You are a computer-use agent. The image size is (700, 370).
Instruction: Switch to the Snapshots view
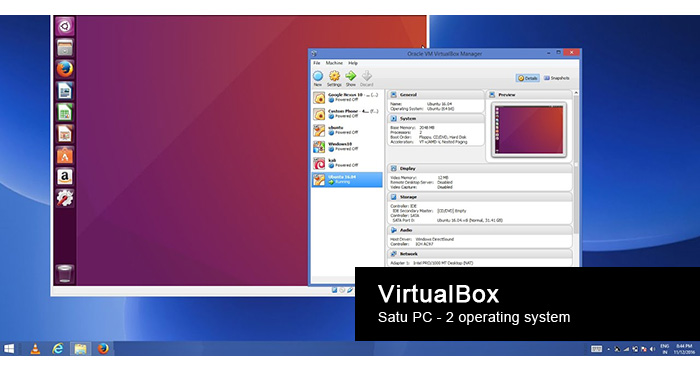click(556, 78)
